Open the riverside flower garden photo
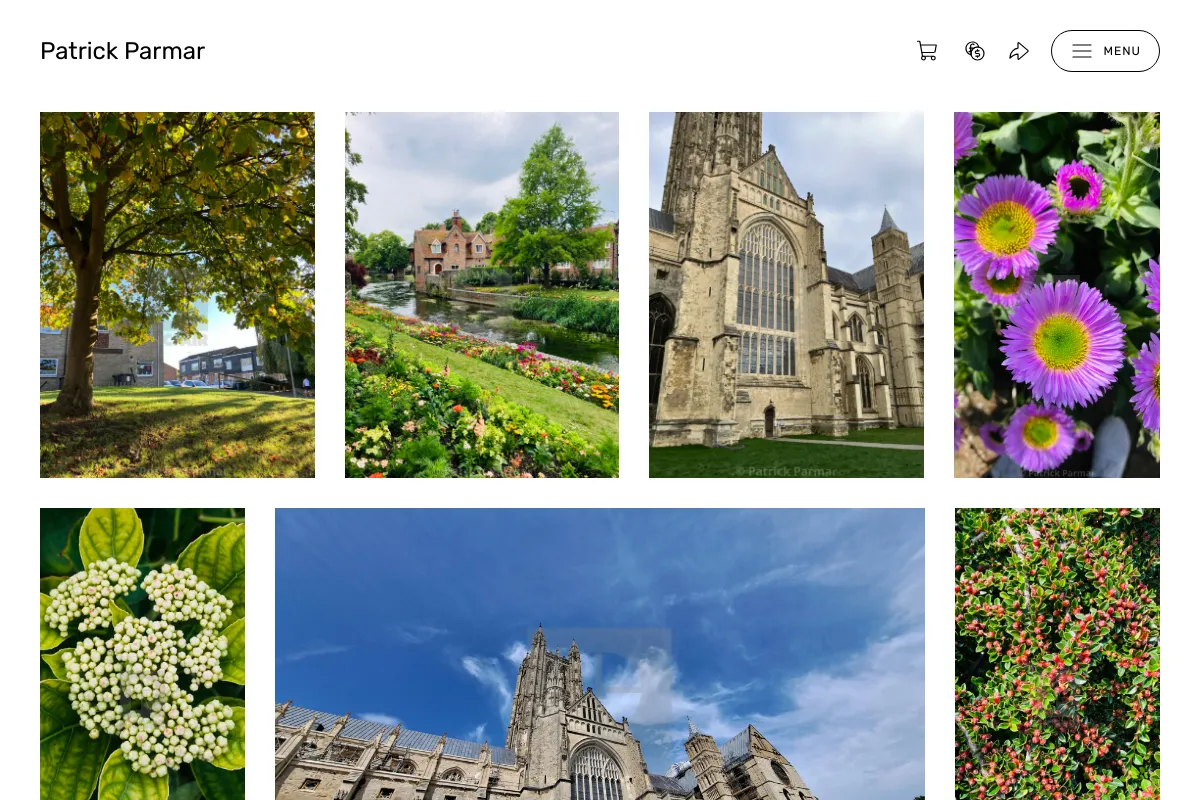1200x800 pixels. 482,295
